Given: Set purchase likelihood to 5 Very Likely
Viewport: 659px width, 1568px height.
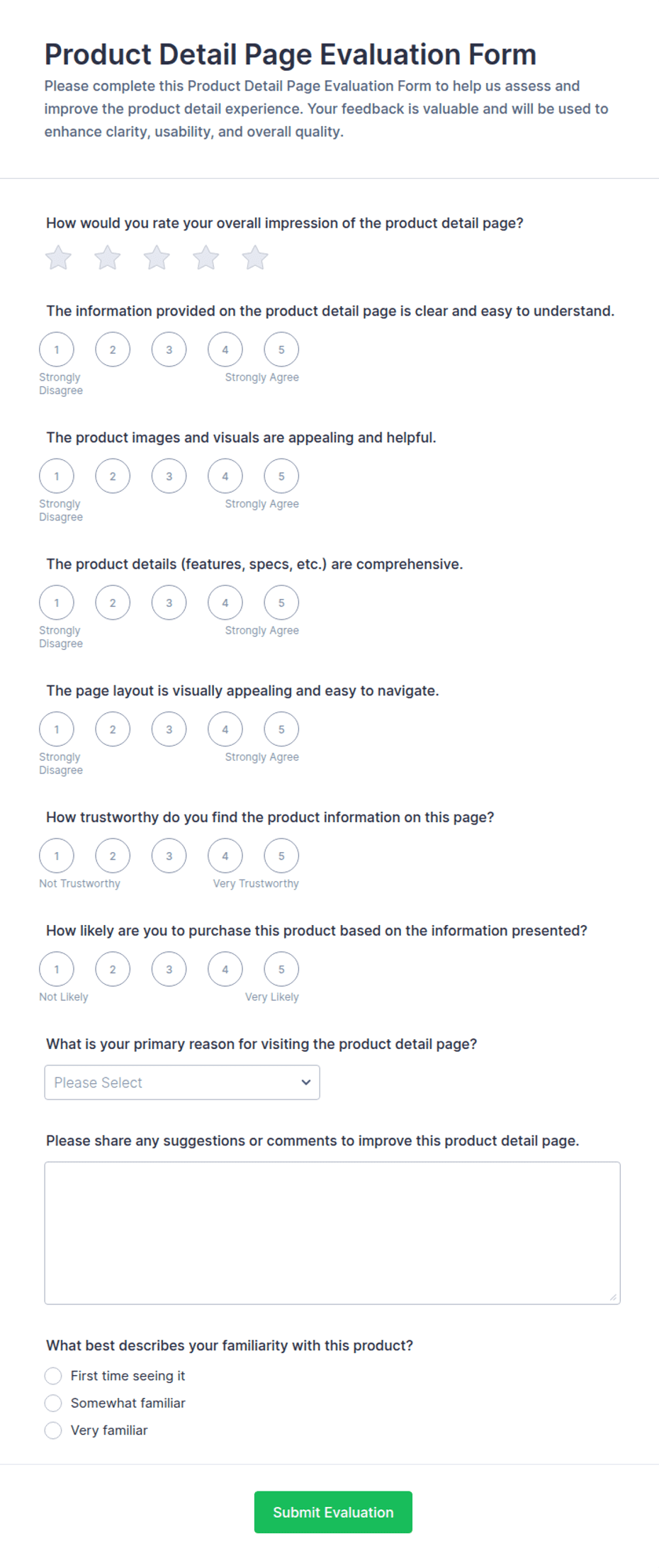Looking at the screenshot, I should 281,969.
